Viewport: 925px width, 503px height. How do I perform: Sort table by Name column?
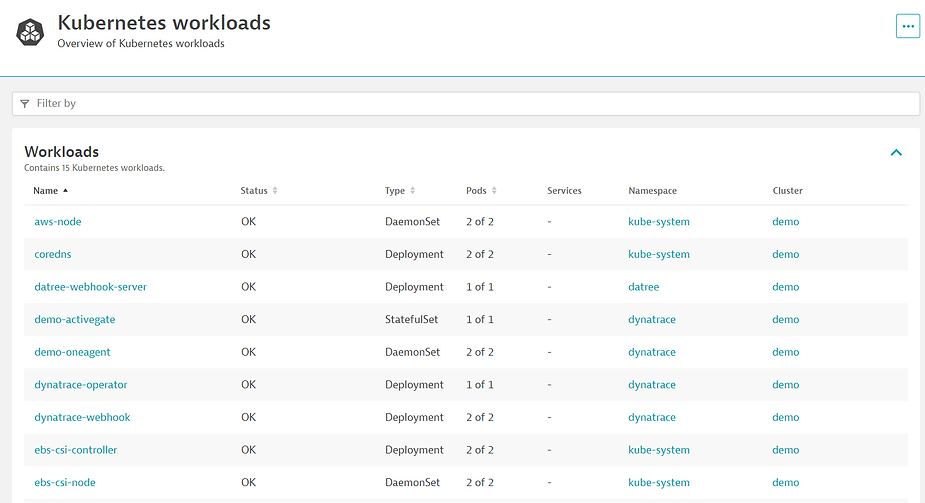(x=51, y=190)
